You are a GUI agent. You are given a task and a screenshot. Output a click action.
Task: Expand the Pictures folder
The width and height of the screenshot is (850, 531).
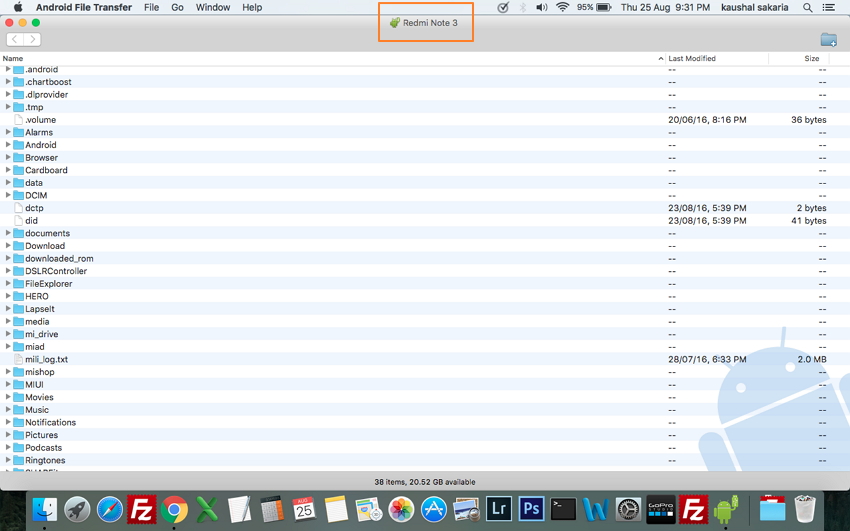pos(8,435)
